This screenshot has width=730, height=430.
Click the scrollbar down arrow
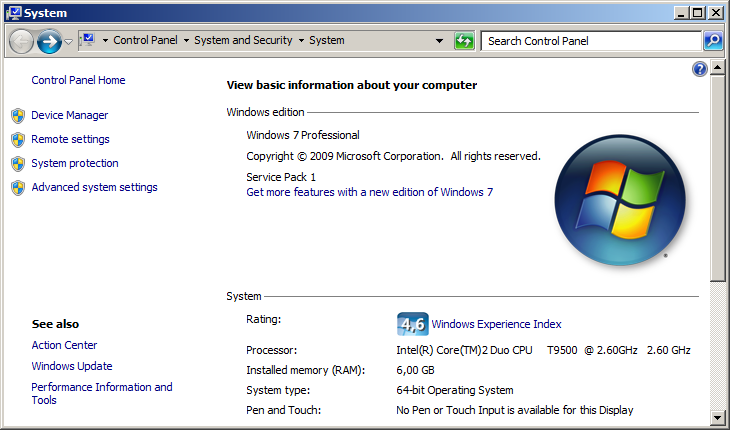pyautogui.click(x=717, y=417)
